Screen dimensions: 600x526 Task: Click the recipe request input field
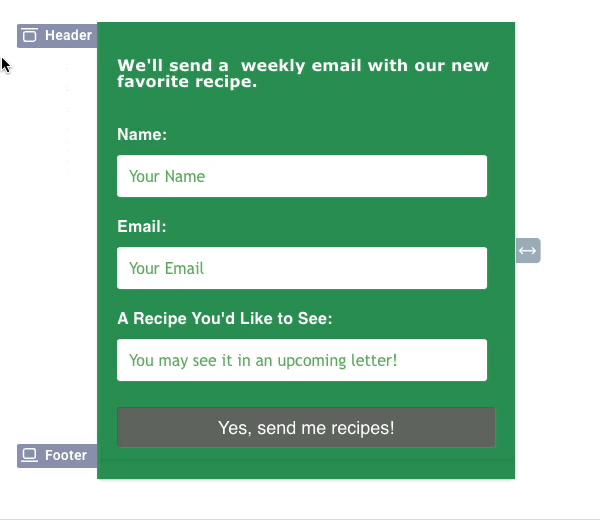pyautogui.click(x=302, y=360)
